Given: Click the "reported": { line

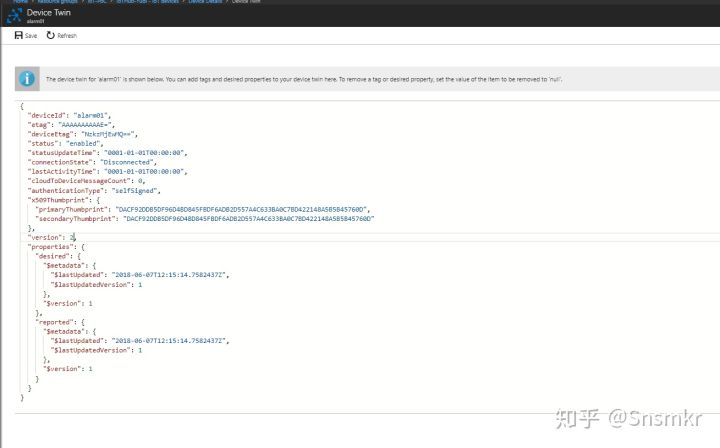Looking at the screenshot, I should 60,322.
